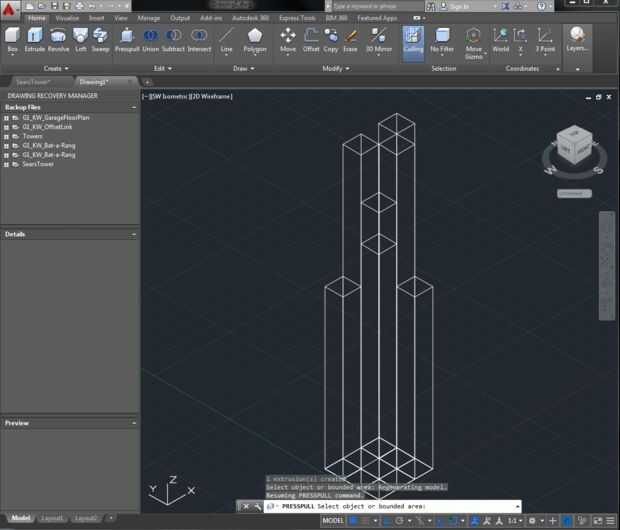Expand the G1_KW_OffsetLink backup file node
Image resolution: width=620 pixels, height=530 pixels.
pyautogui.click(x=6, y=127)
